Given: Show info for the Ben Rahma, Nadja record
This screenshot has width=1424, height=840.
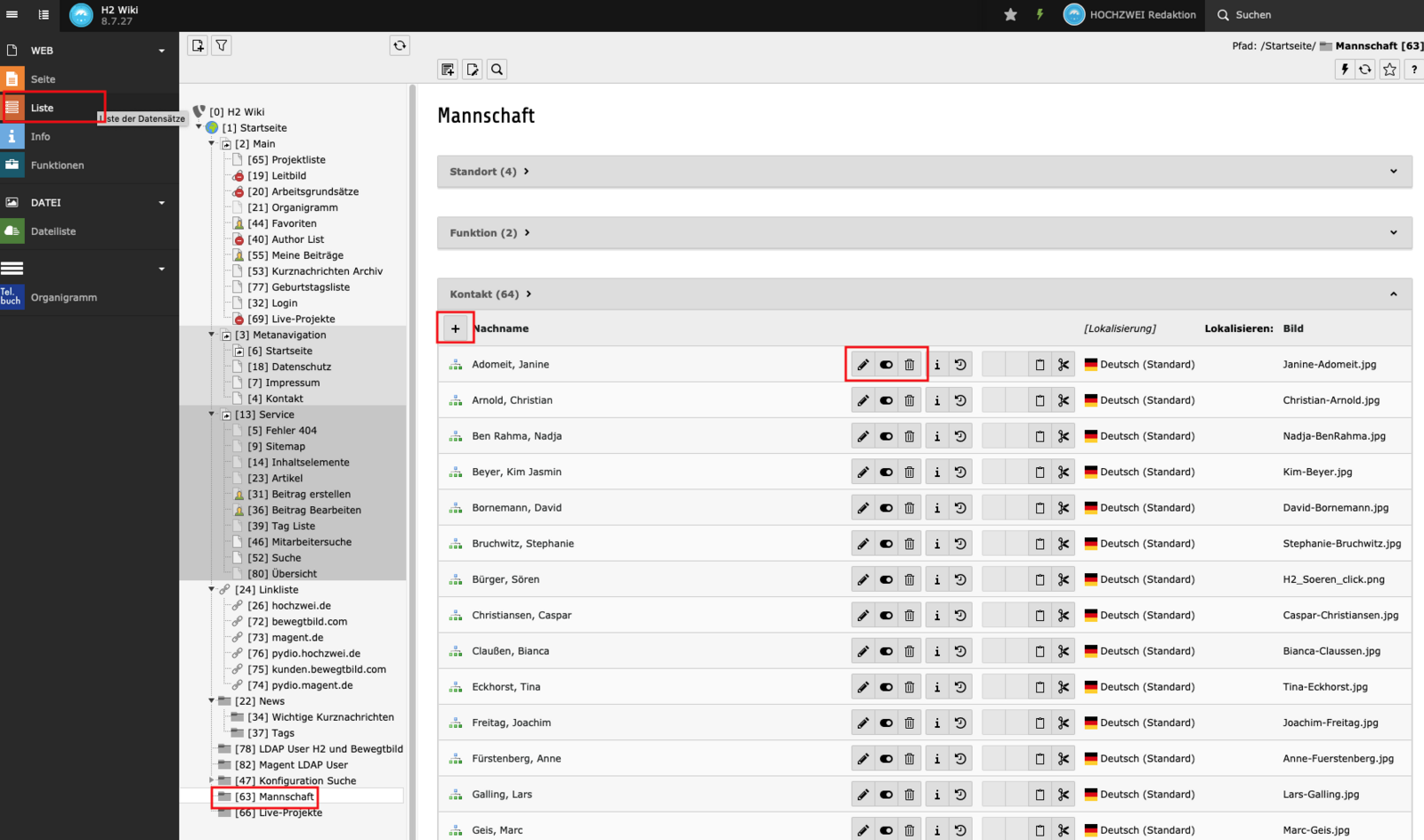Looking at the screenshot, I should coord(936,436).
